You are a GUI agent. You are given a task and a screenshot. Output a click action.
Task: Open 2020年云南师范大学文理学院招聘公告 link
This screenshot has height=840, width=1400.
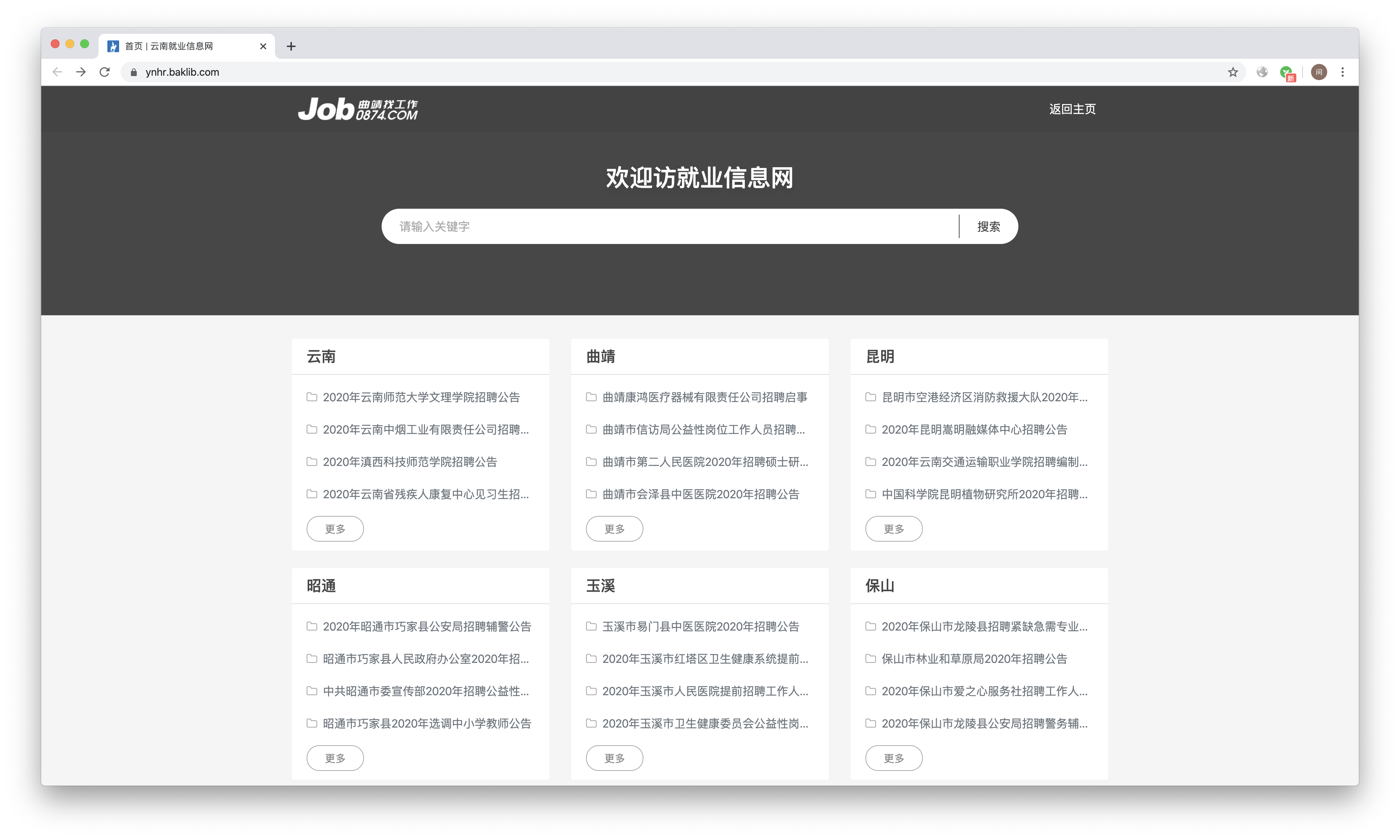click(x=421, y=397)
